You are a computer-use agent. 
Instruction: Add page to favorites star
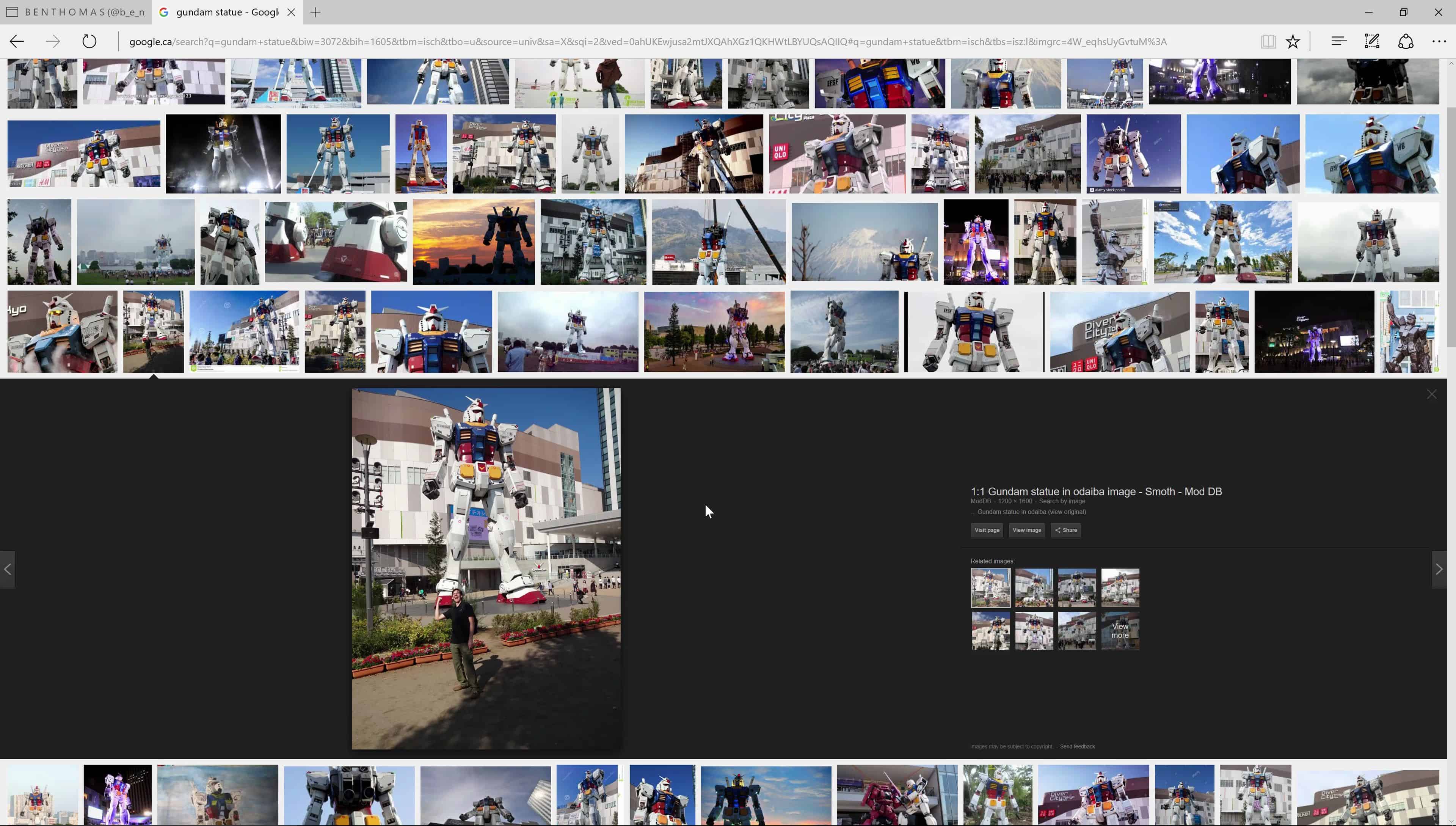tap(1293, 41)
